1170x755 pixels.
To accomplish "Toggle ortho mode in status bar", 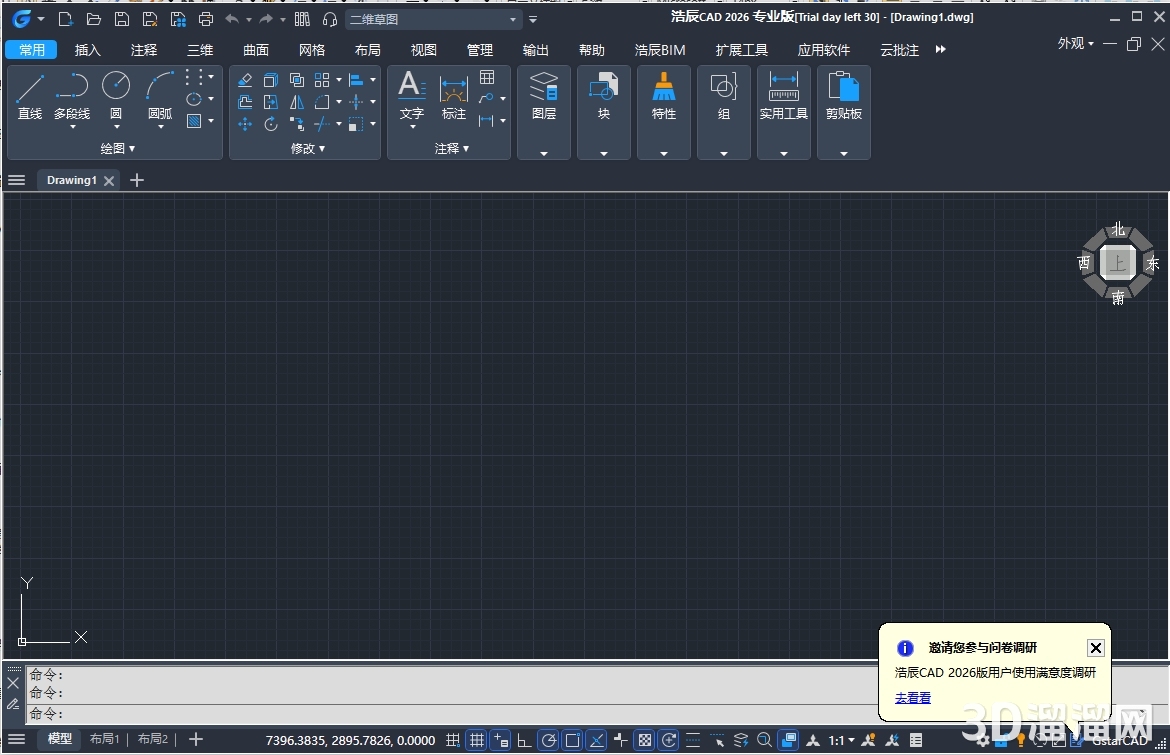I will (524, 740).
